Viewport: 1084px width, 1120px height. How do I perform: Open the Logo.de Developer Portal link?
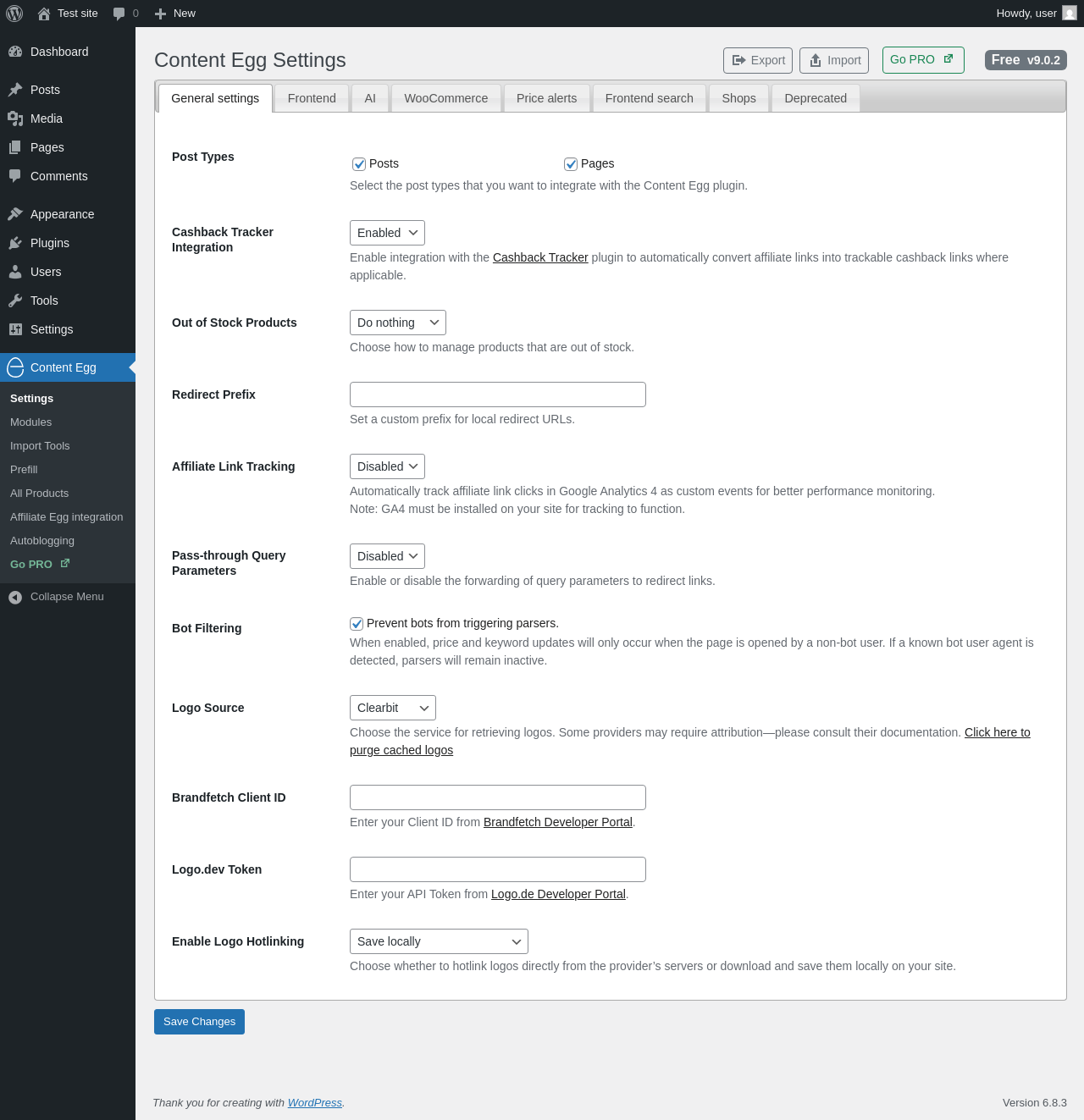[558, 894]
